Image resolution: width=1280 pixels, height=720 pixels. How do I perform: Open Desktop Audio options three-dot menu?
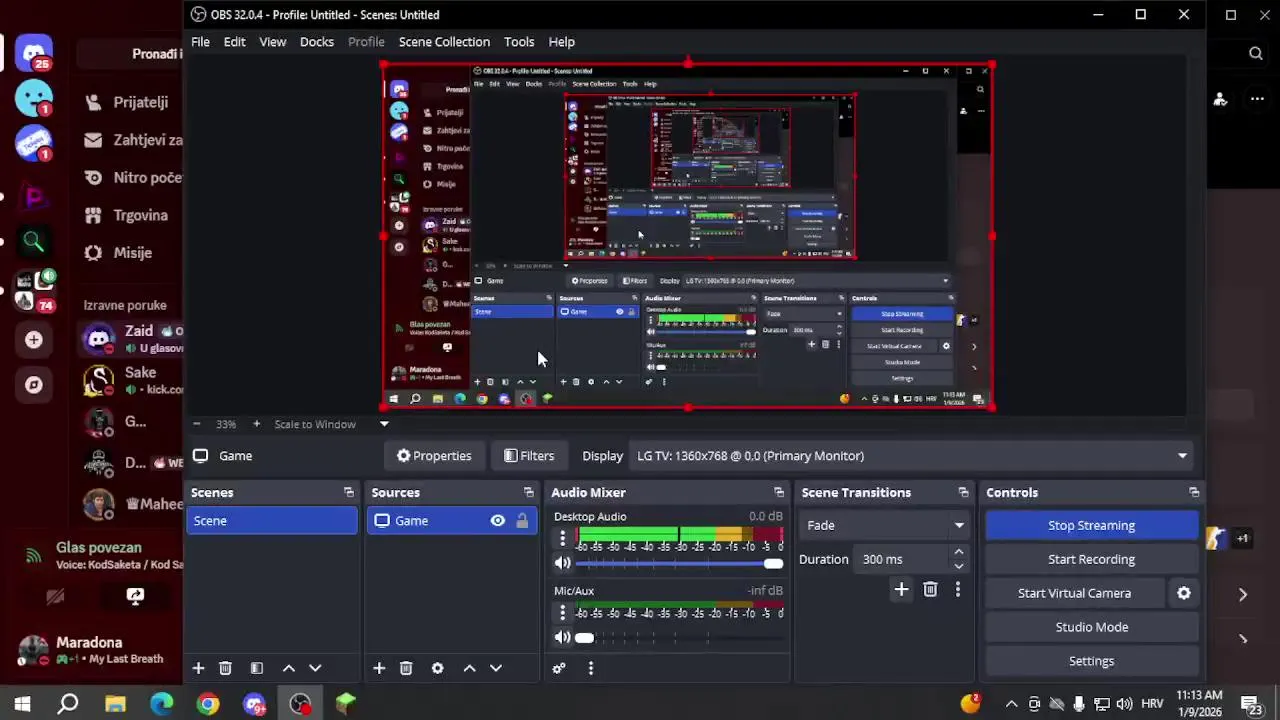click(x=562, y=539)
